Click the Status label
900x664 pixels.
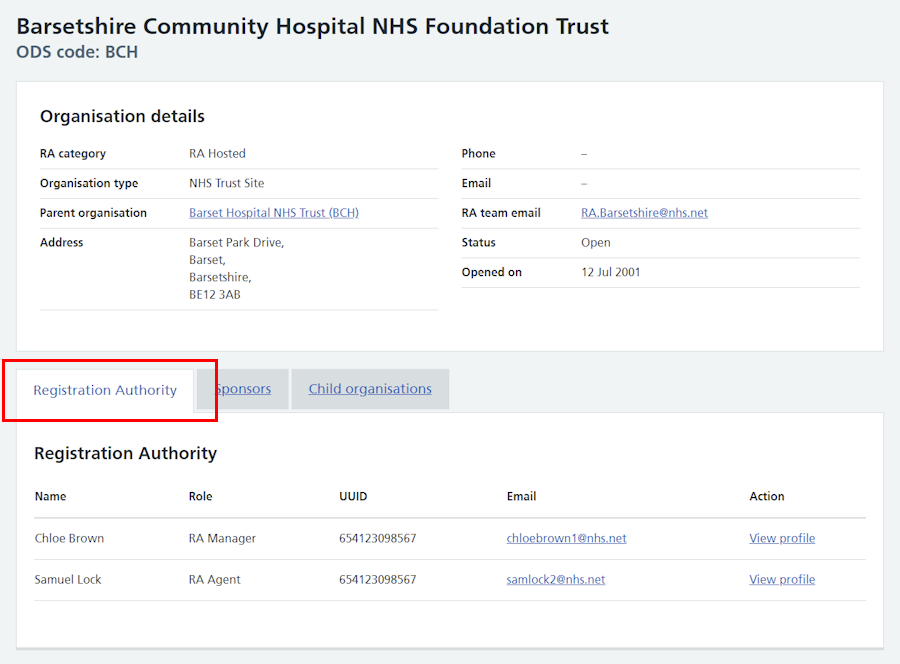(478, 243)
